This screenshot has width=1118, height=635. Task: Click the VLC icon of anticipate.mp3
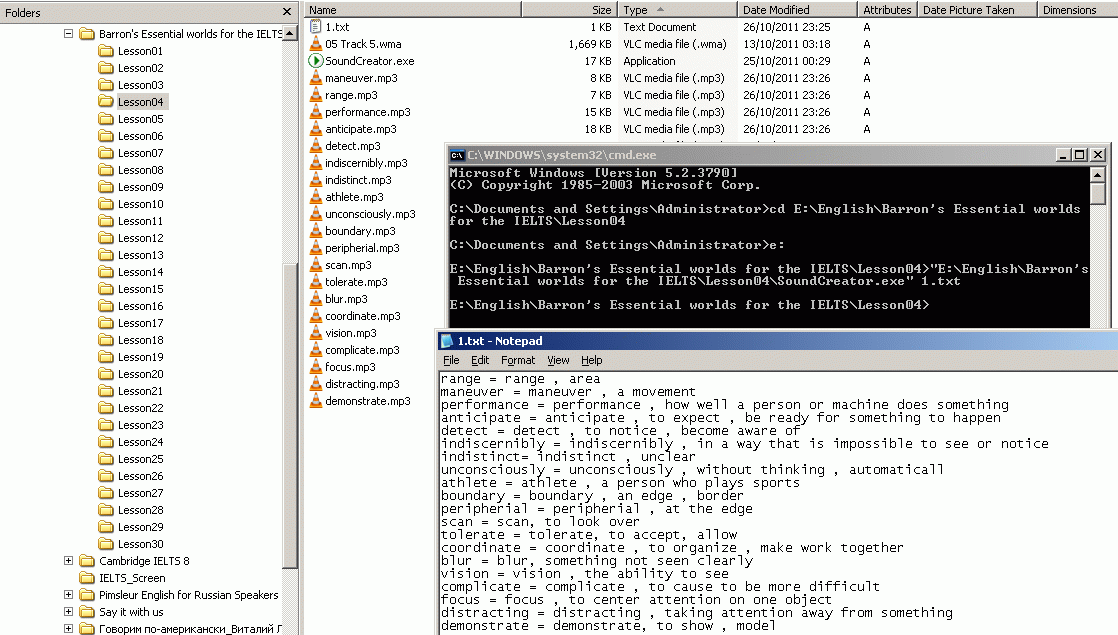click(315, 129)
